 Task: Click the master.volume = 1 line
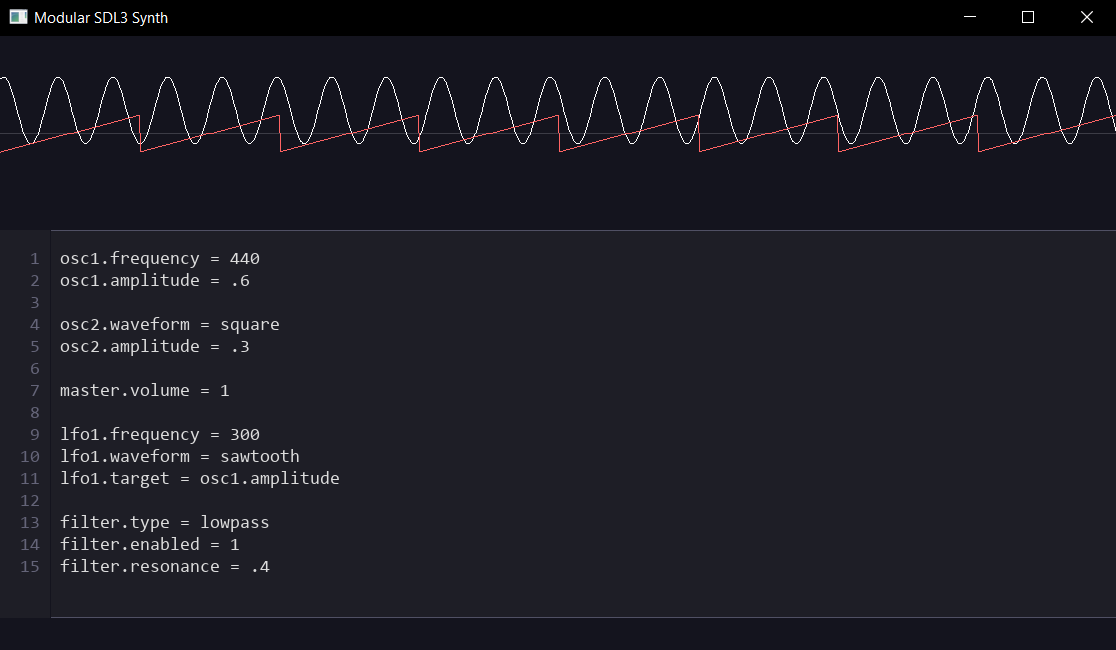coord(144,391)
